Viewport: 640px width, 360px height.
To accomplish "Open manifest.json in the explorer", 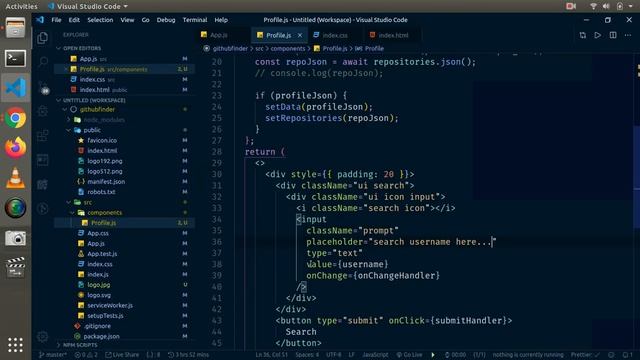I will (124, 181).
